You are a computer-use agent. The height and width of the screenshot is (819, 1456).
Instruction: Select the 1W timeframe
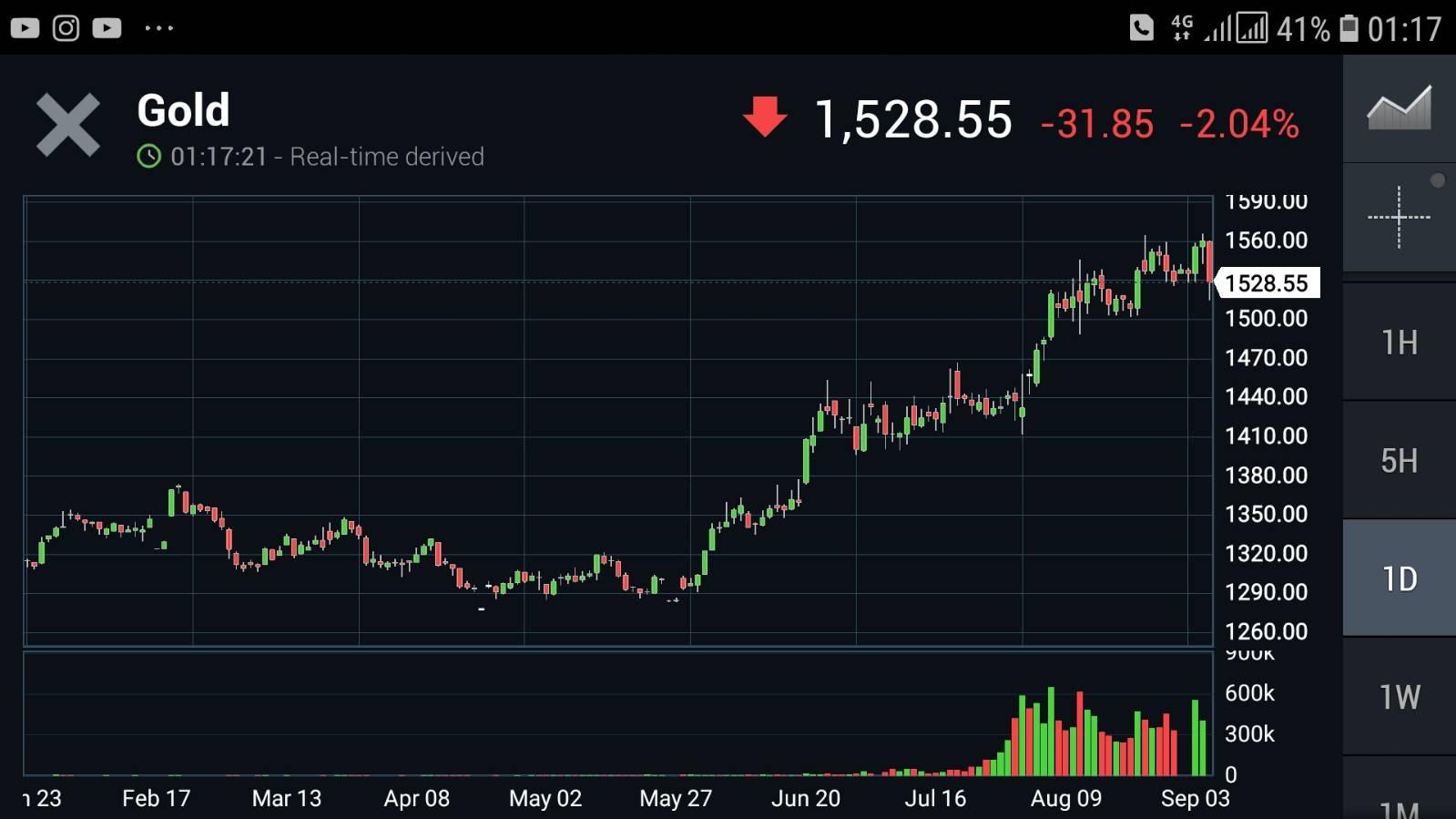click(1399, 697)
